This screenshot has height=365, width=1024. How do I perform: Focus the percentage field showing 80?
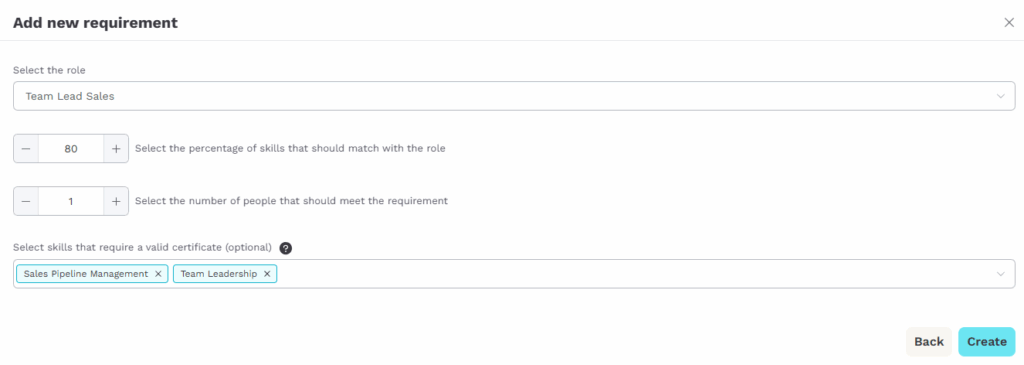(71, 148)
